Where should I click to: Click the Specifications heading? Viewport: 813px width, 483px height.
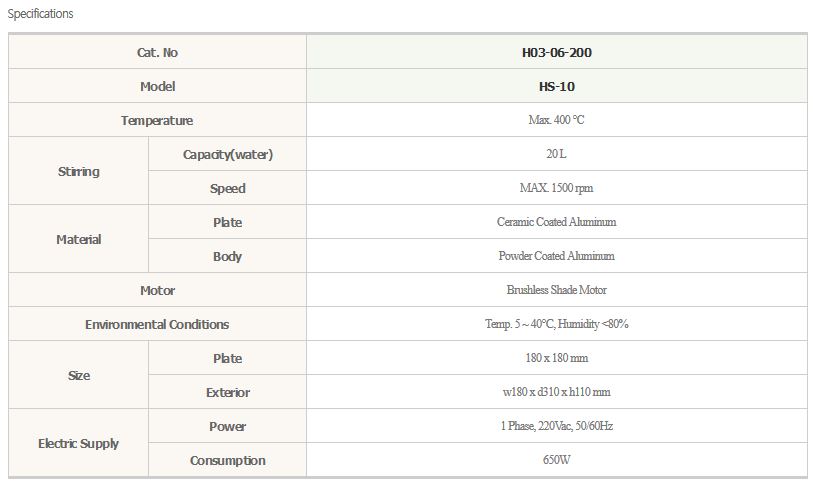point(40,14)
